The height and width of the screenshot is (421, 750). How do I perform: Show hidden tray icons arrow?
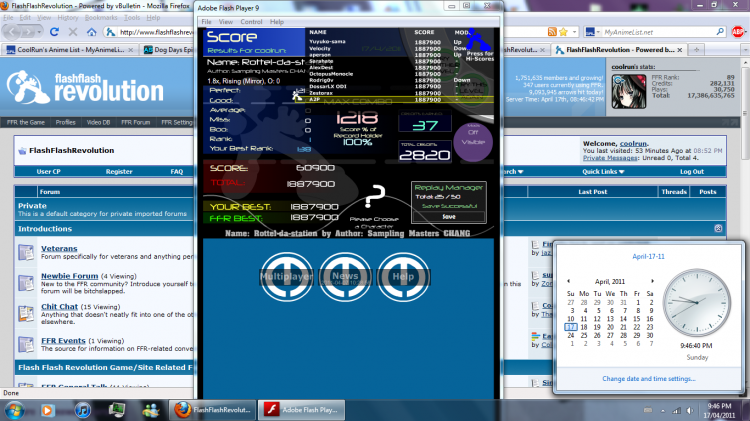[x=663, y=410]
